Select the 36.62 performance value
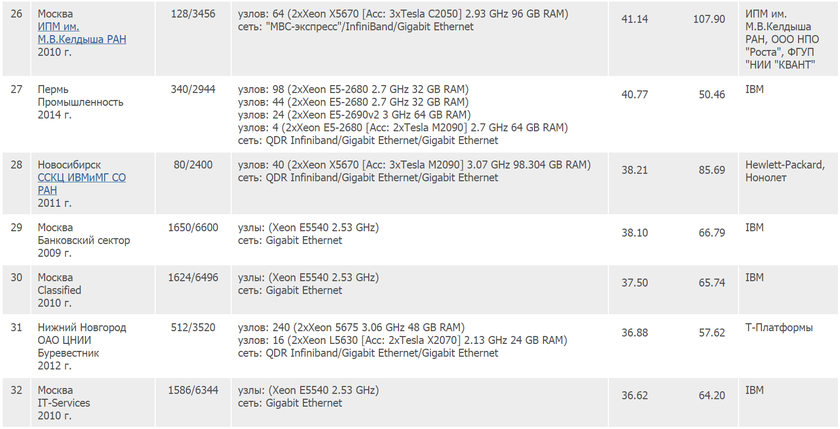The image size is (840, 429). click(x=634, y=395)
